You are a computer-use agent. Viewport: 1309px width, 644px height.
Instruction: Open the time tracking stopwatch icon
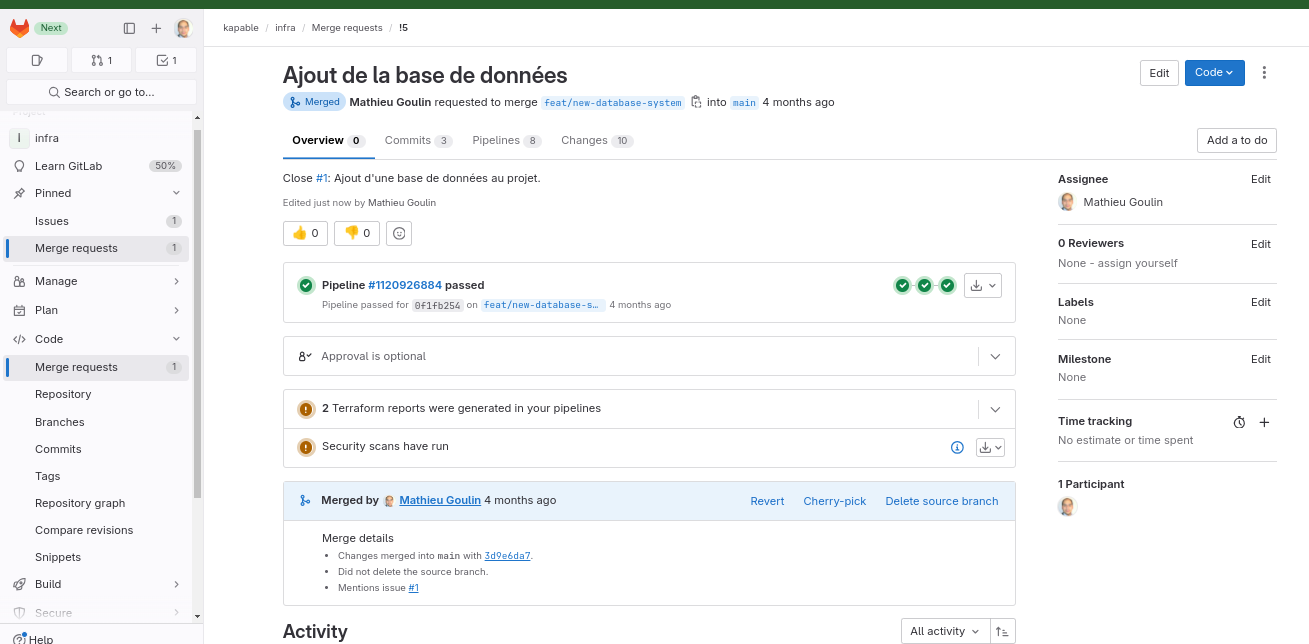1240,422
